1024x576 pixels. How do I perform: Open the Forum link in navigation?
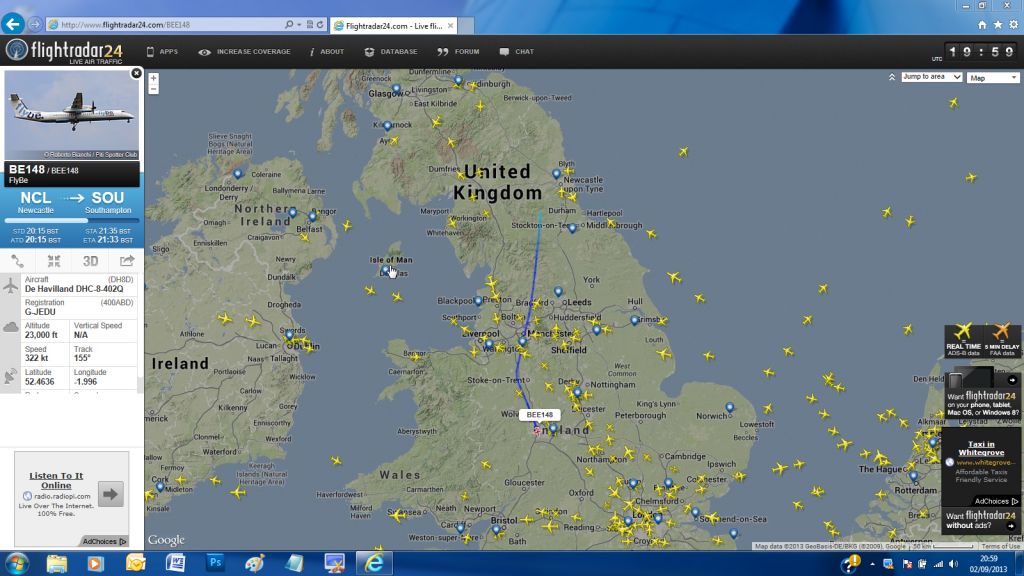click(458, 52)
